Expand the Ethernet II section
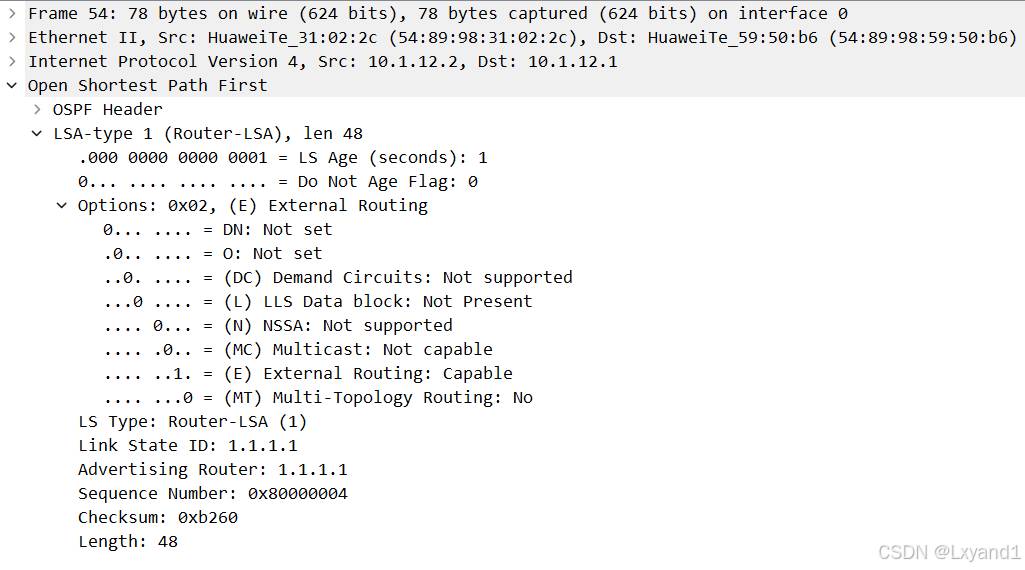 pos(12,38)
